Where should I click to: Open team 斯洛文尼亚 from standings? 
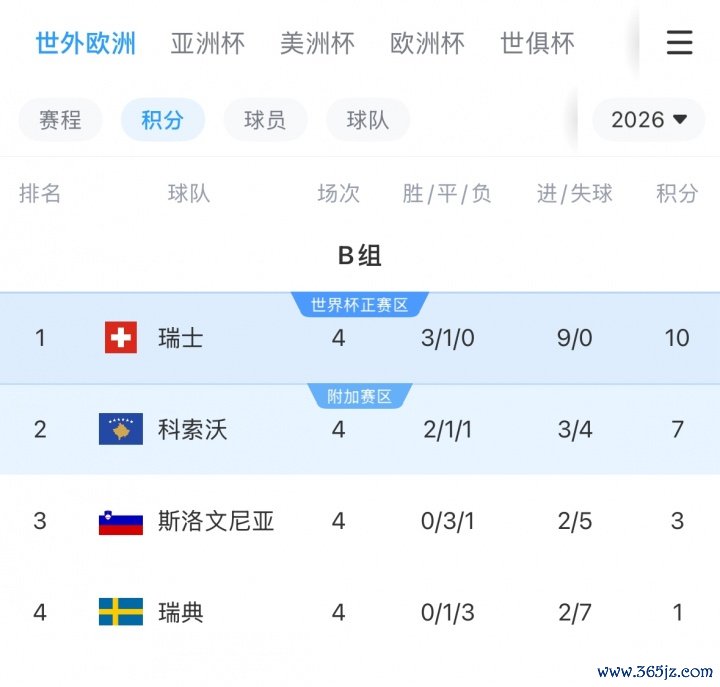(x=216, y=521)
